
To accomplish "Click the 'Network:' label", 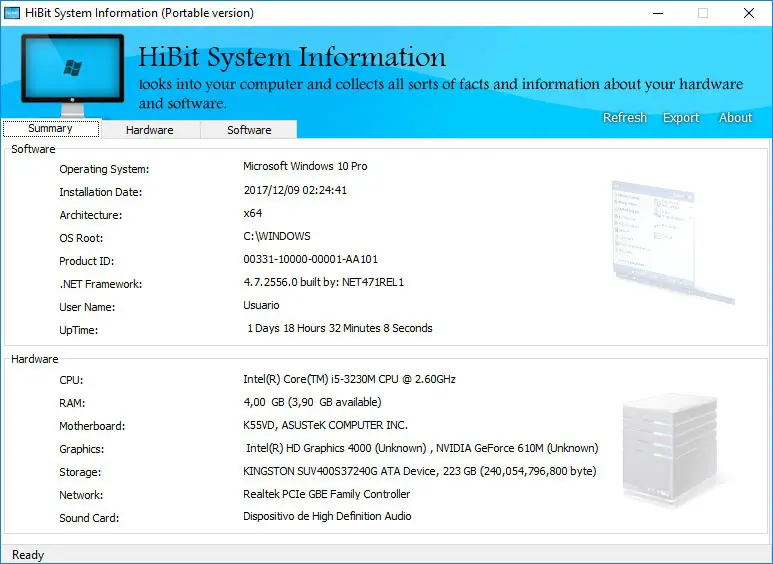I will tap(81, 495).
